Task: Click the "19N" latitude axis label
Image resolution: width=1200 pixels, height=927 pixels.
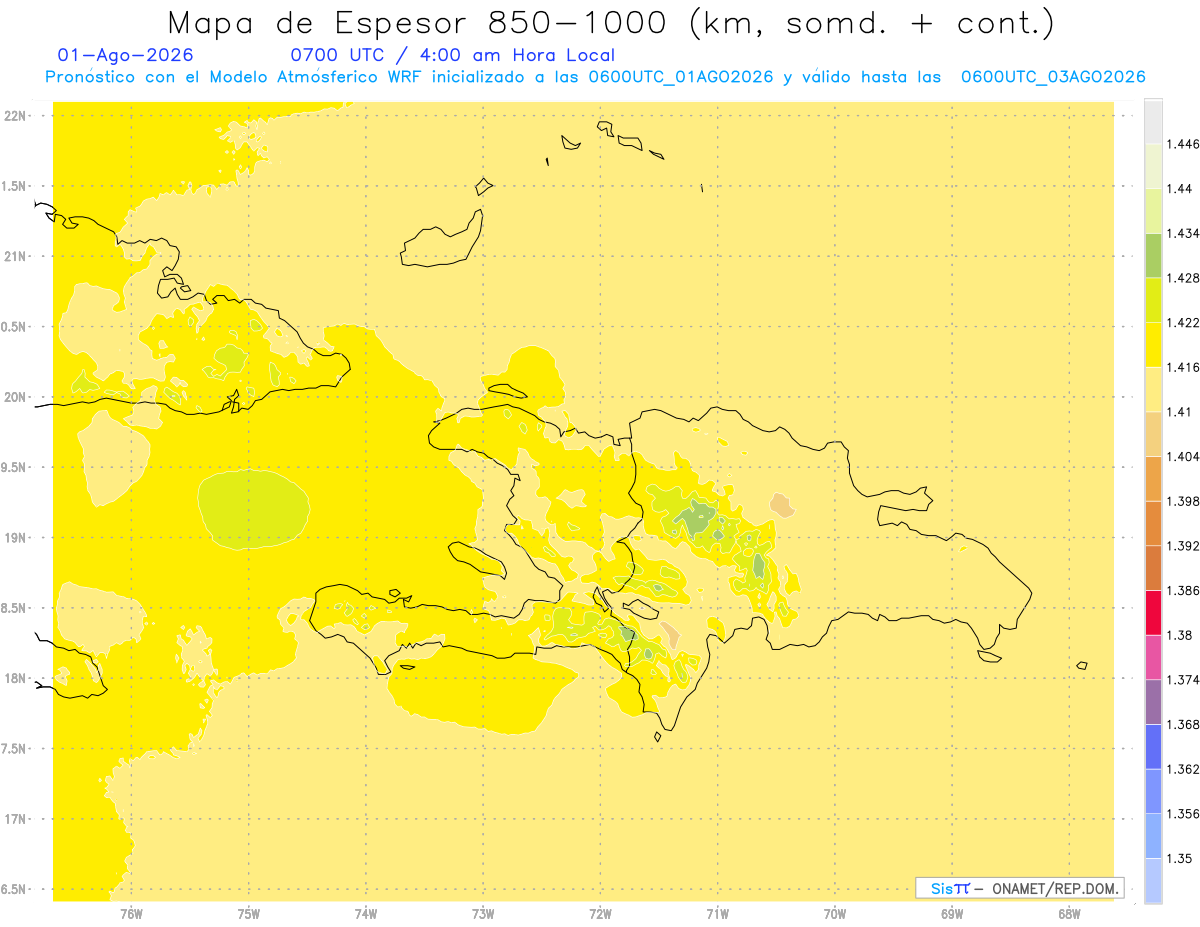Action: (16, 538)
